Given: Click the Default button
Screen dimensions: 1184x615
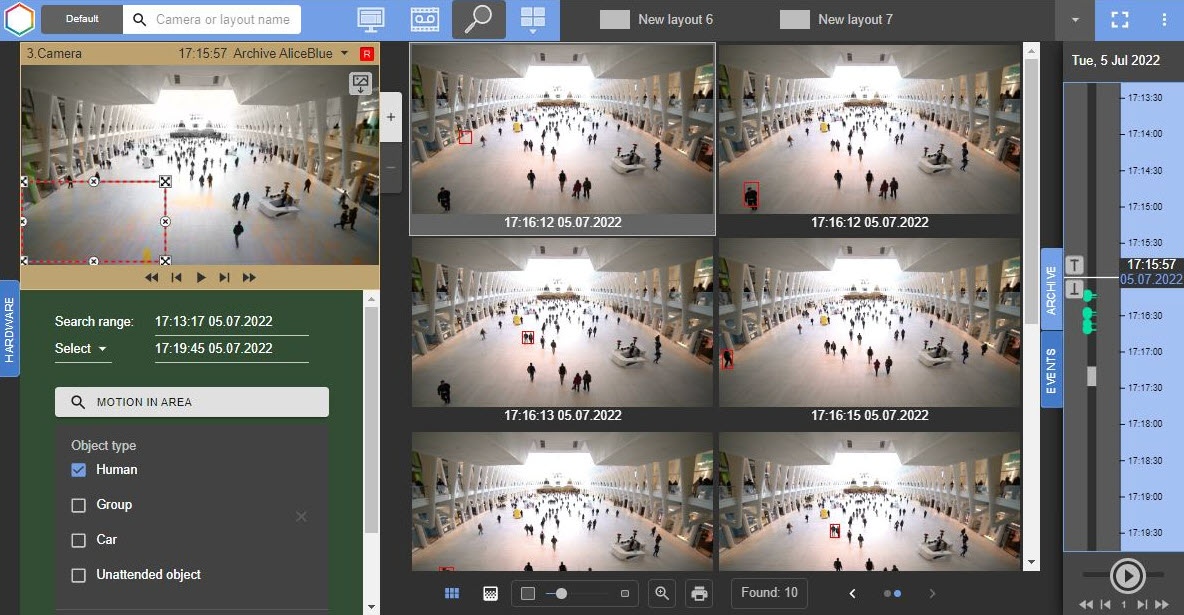Looking at the screenshot, I should point(82,19).
